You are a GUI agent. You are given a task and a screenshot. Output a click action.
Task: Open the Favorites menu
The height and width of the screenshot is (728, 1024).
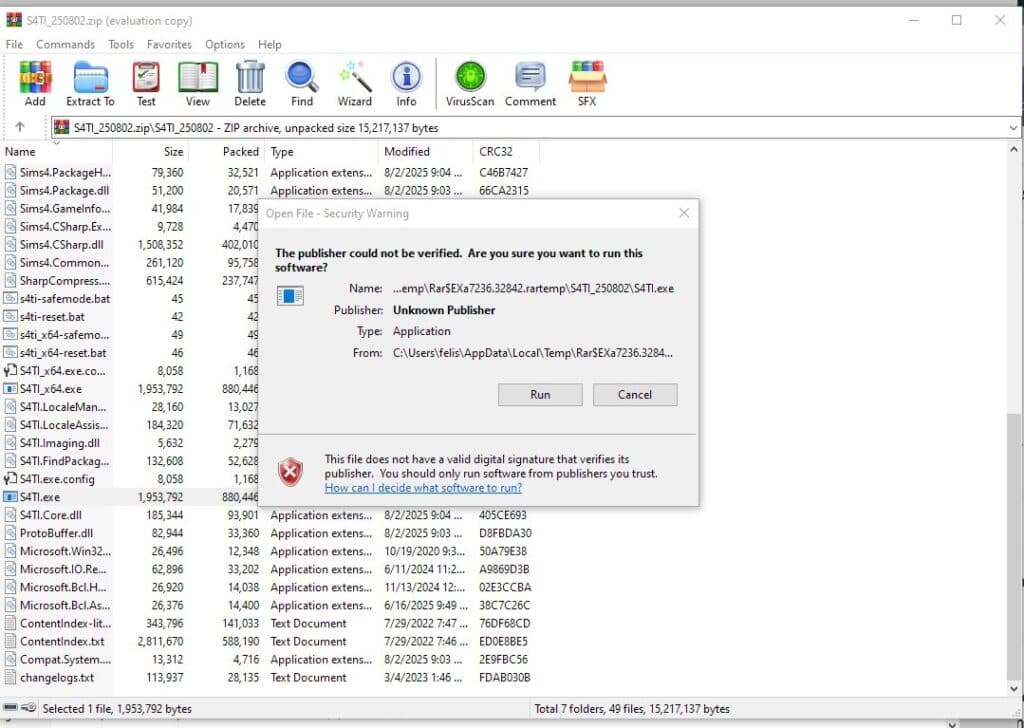click(x=169, y=44)
